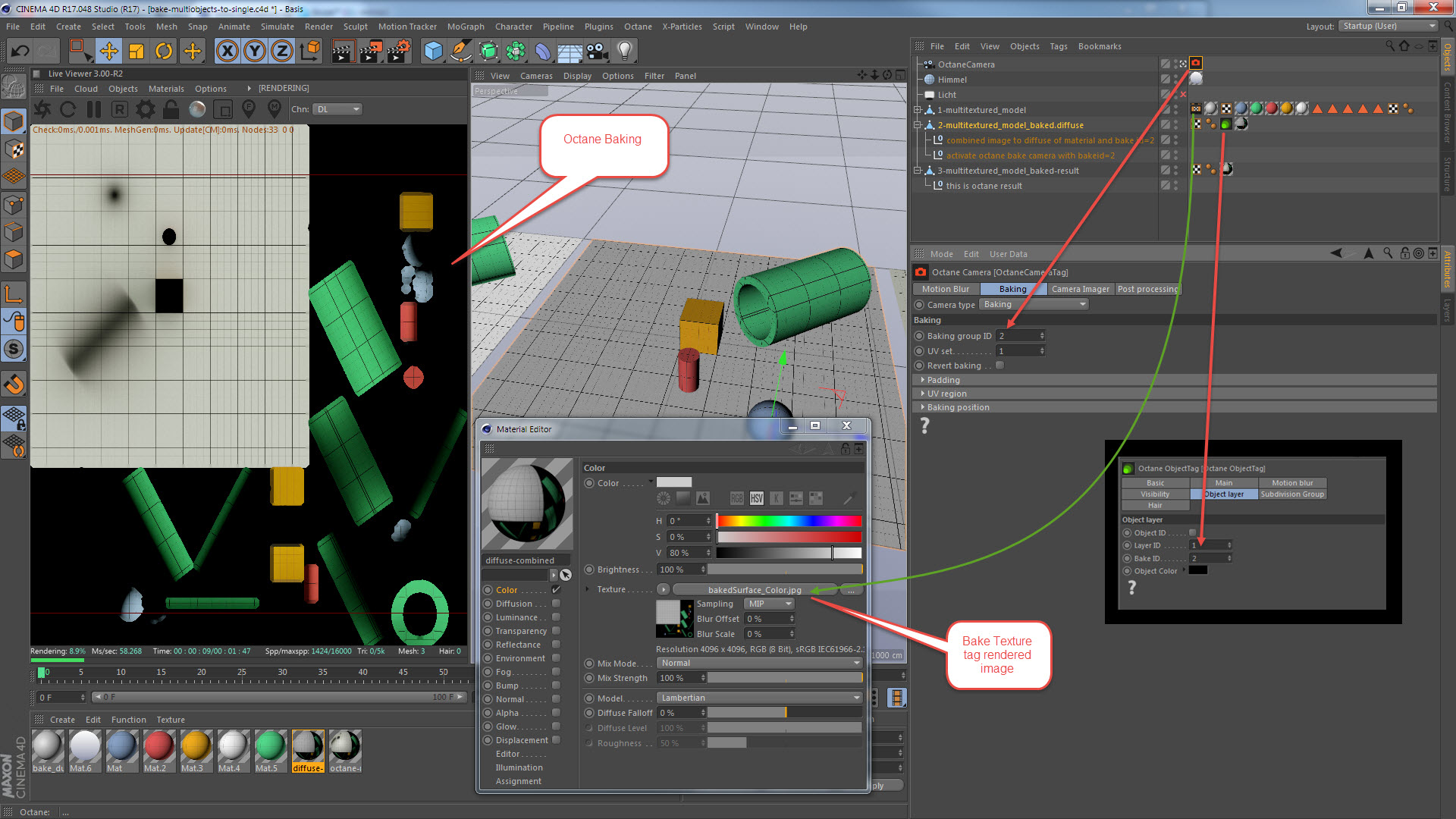Adjust the Brightness slider

point(785,570)
